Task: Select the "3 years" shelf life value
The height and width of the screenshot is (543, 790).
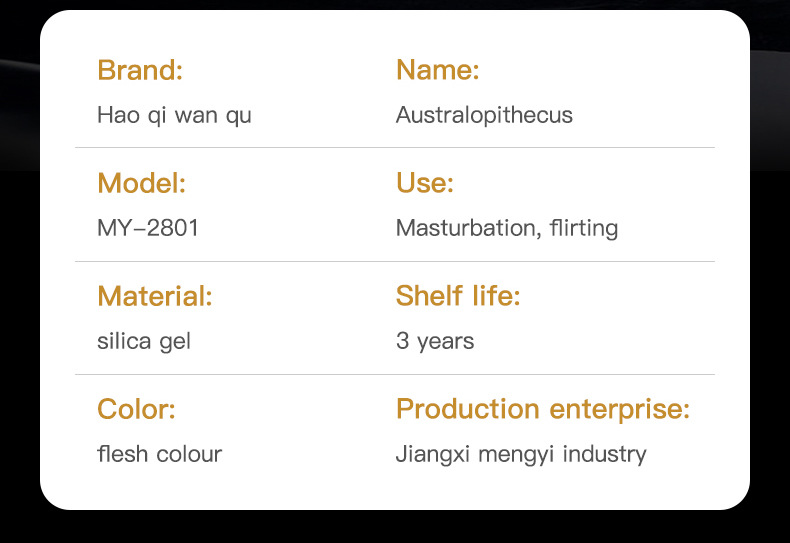Action: (435, 341)
